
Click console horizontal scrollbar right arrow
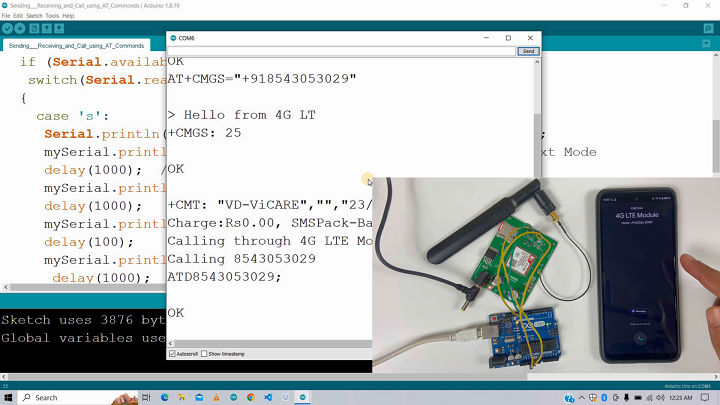[715, 377]
